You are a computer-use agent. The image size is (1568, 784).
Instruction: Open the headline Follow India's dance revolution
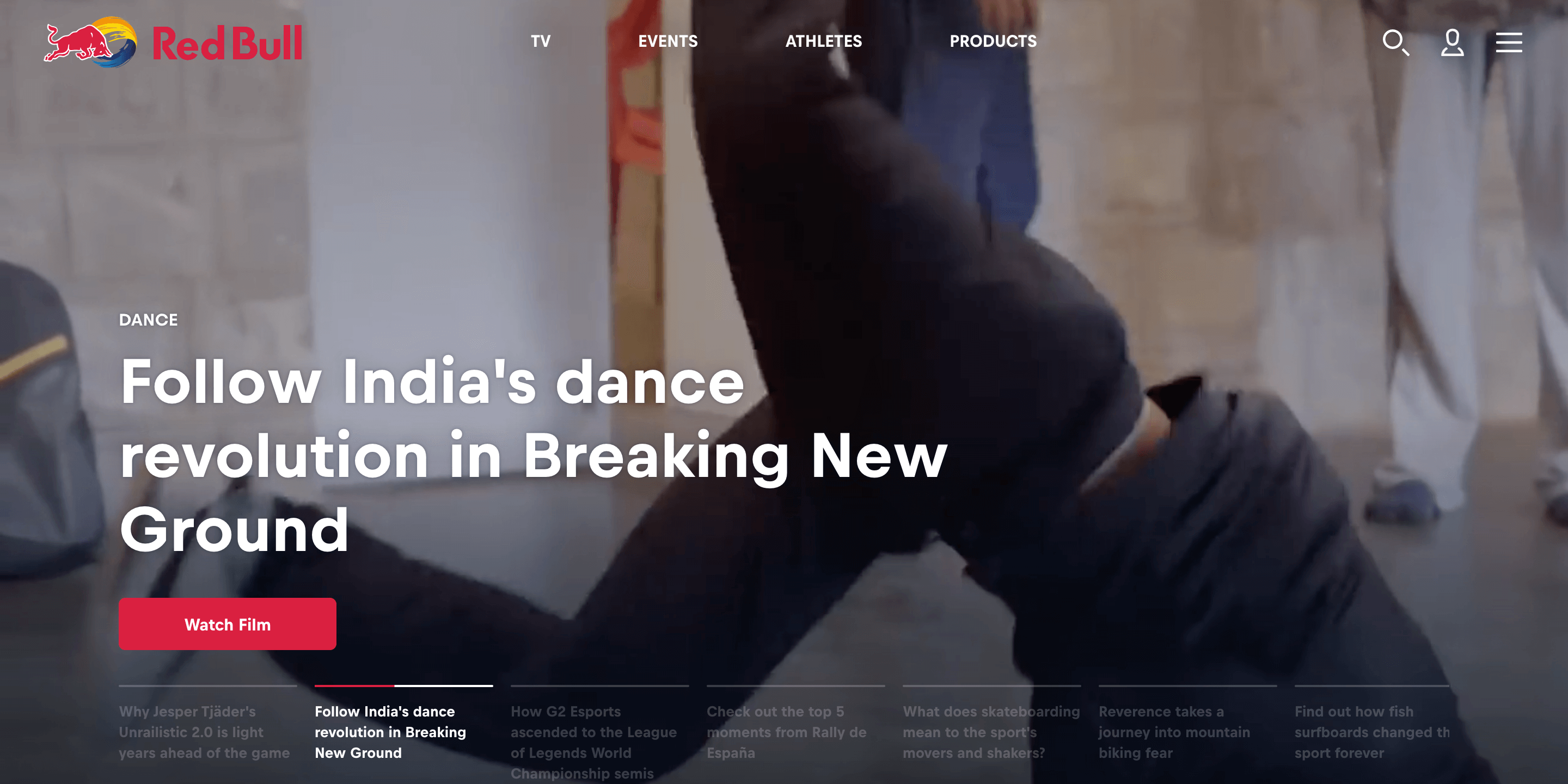click(533, 455)
